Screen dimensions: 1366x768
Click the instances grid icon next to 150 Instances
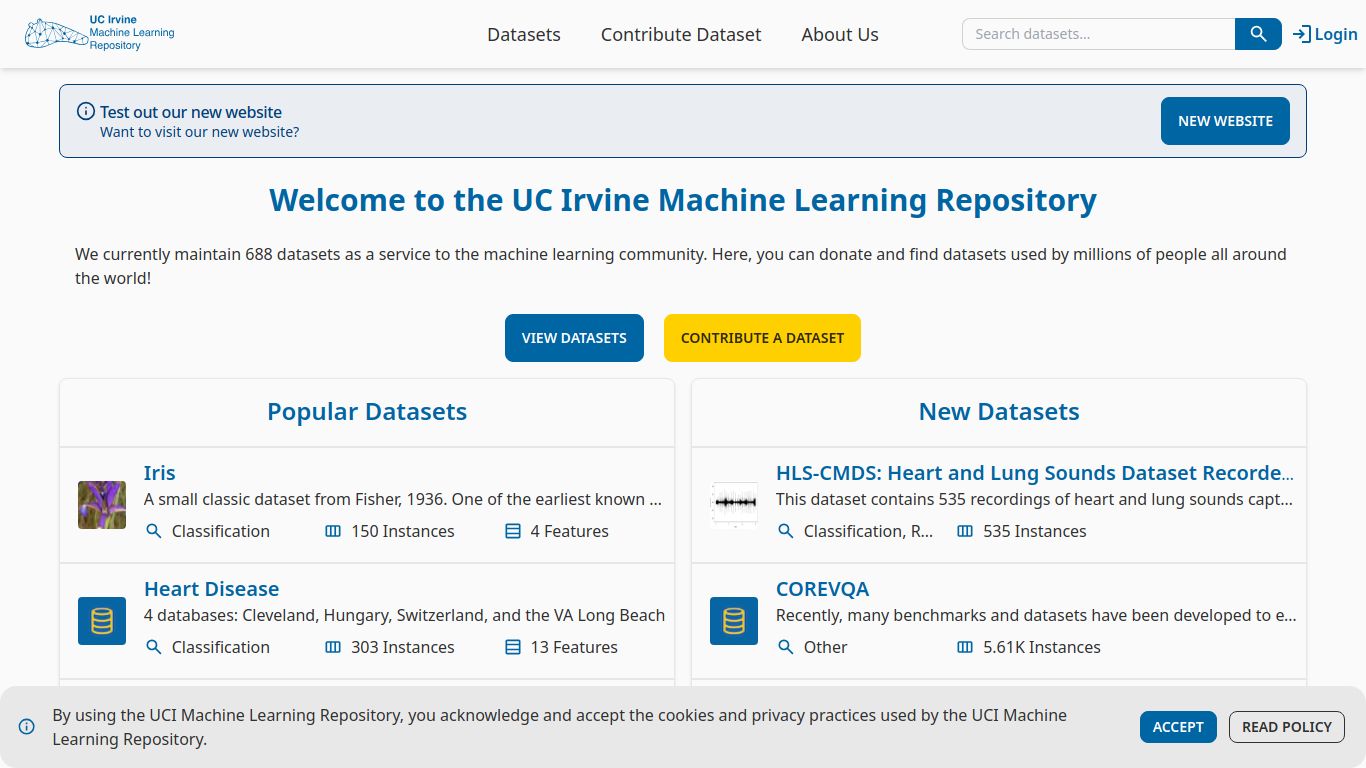[x=332, y=531]
